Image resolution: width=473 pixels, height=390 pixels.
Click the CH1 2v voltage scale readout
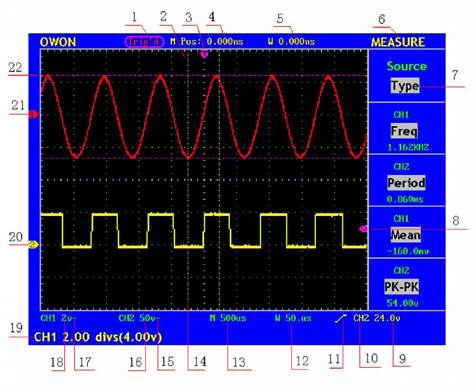[x=57, y=318]
